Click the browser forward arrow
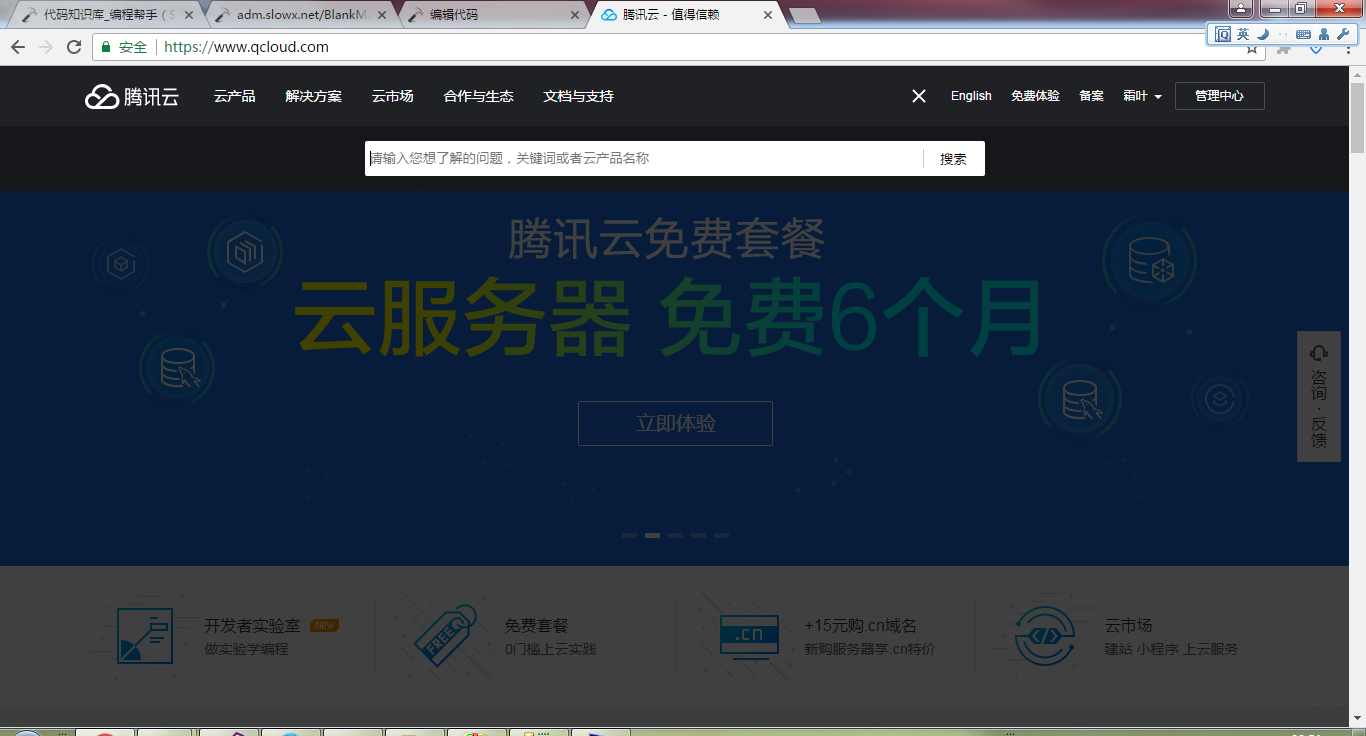The width and height of the screenshot is (1366, 736). [x=46, y=47]
